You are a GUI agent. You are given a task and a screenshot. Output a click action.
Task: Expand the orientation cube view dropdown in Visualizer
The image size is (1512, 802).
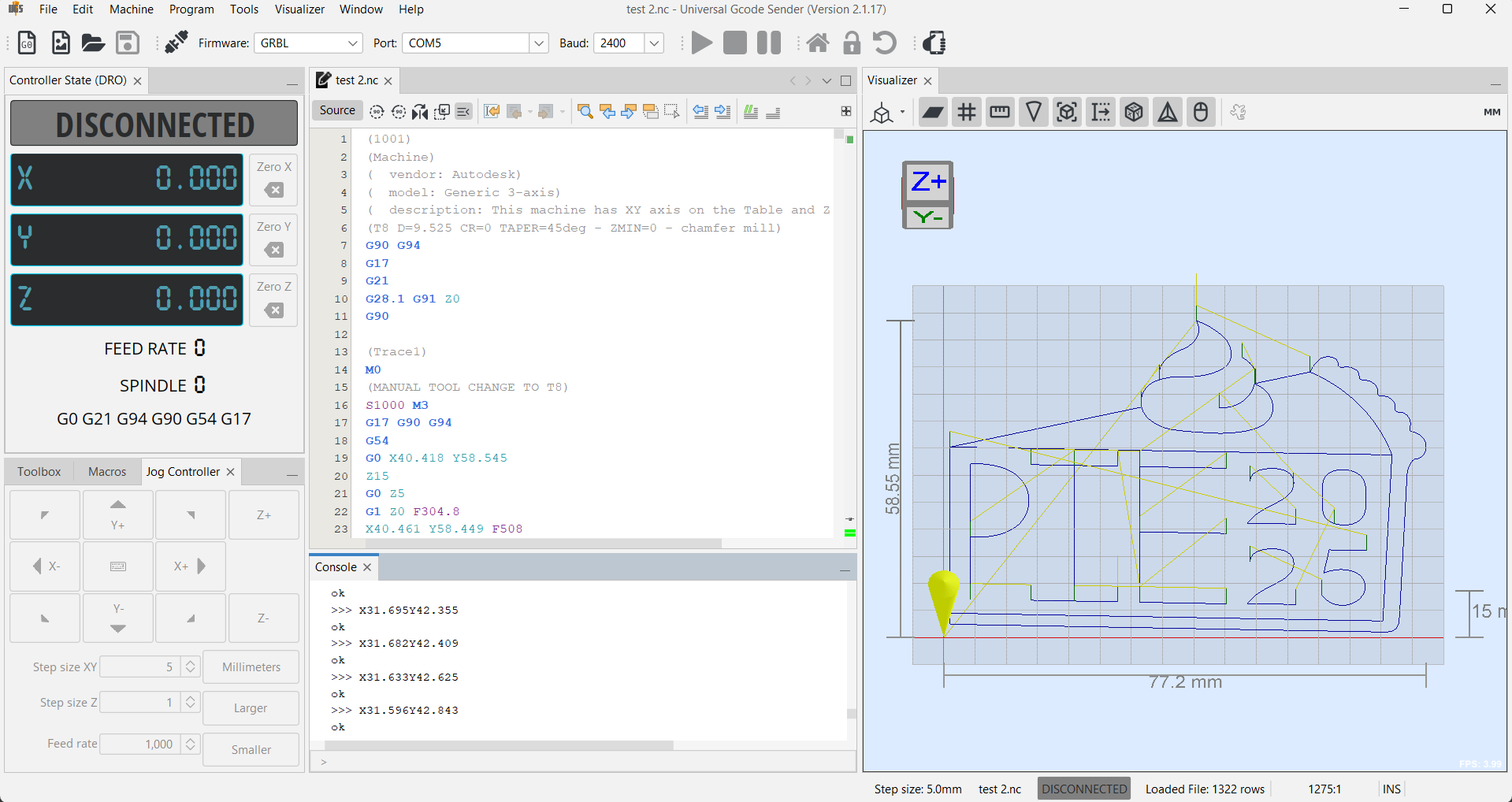pos(901,112)
